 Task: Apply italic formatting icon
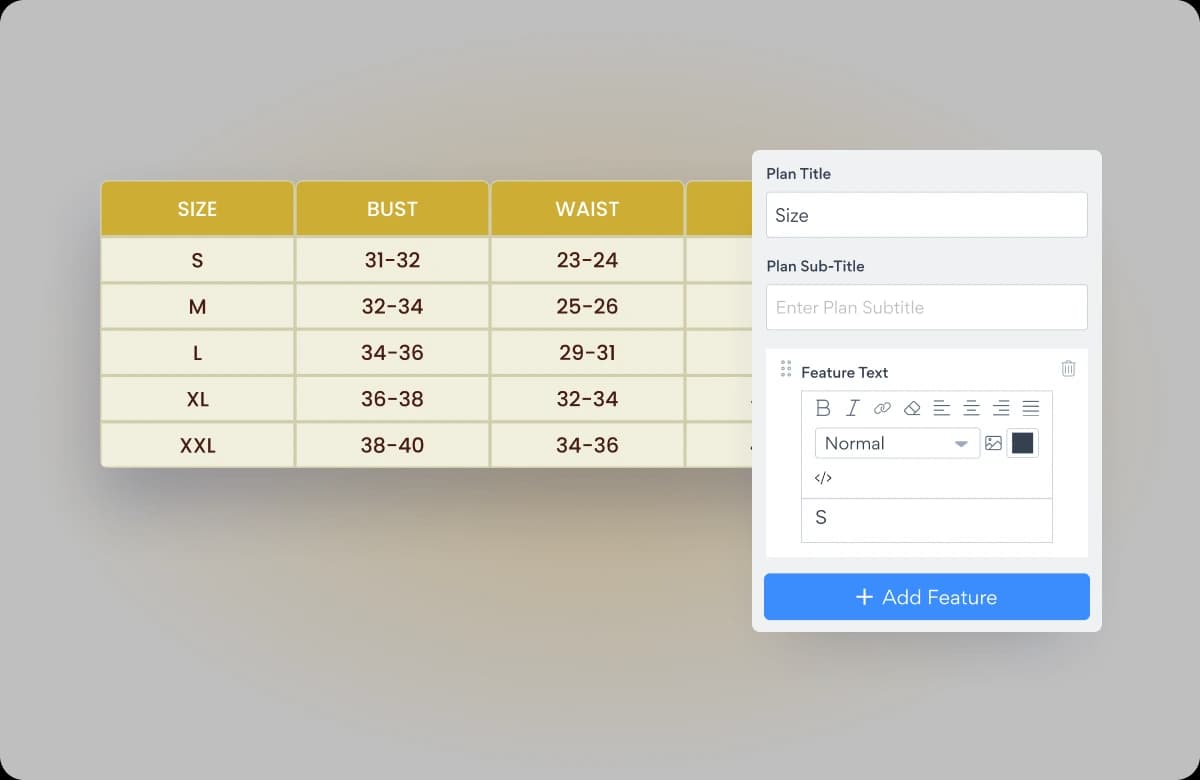[x=852, y=408]
